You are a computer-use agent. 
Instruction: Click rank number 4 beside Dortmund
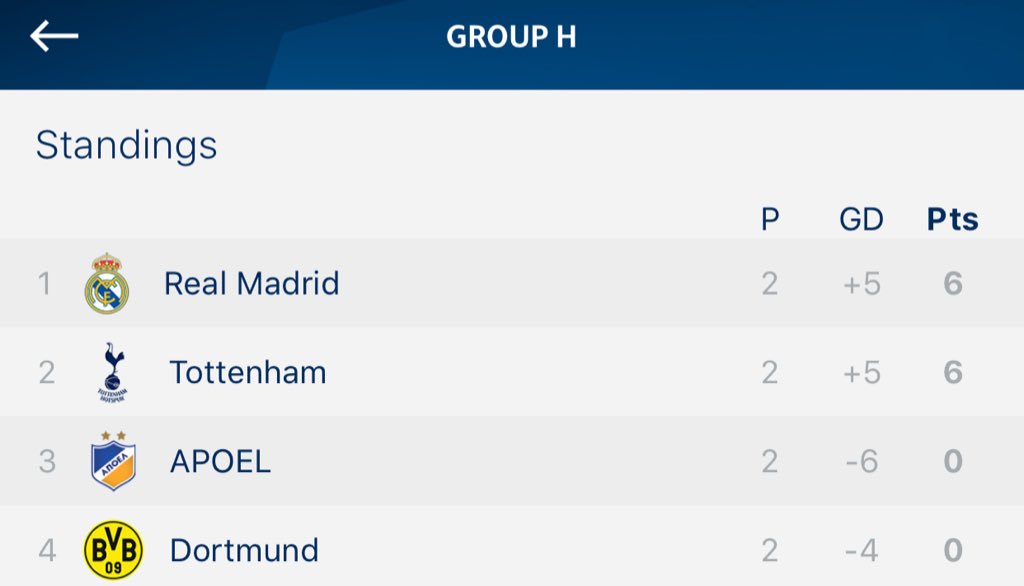coord(47,550)
